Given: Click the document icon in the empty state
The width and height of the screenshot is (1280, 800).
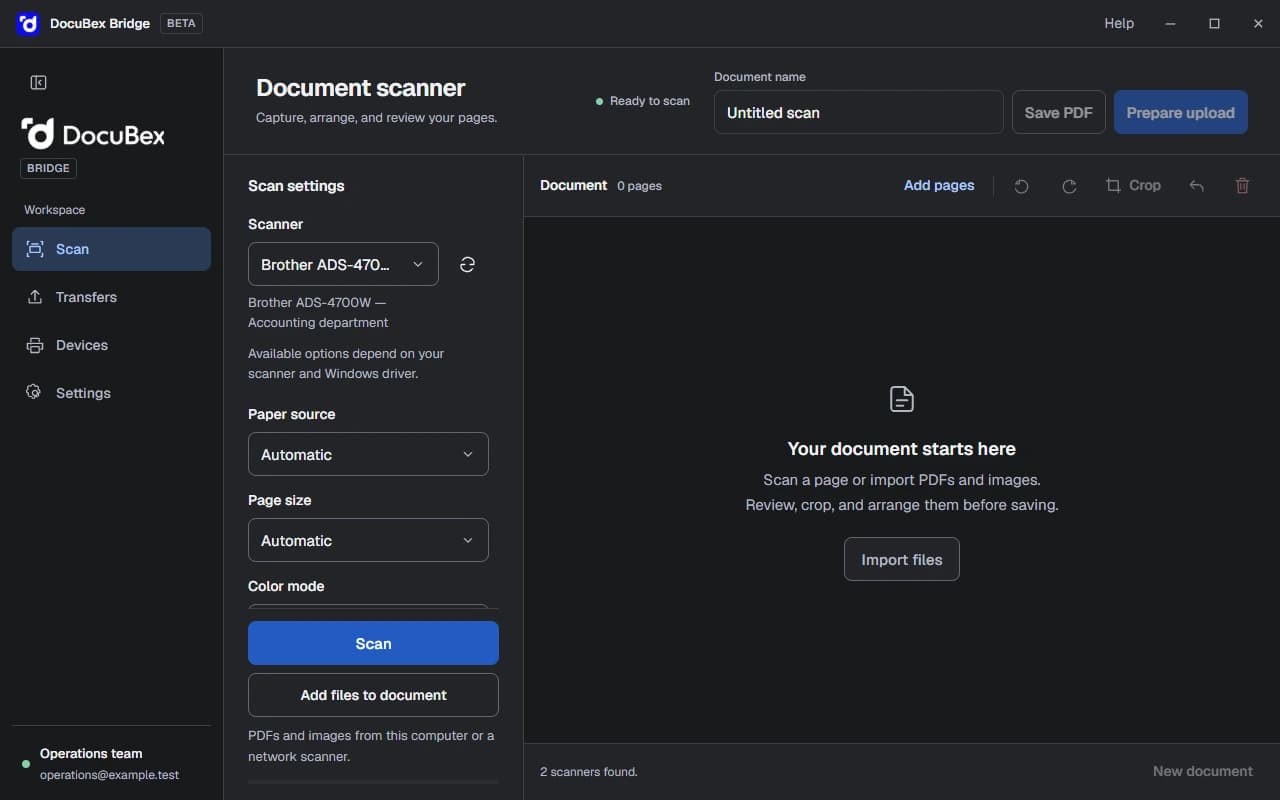Looking at the screenshot, I should [x=902, y=399].
